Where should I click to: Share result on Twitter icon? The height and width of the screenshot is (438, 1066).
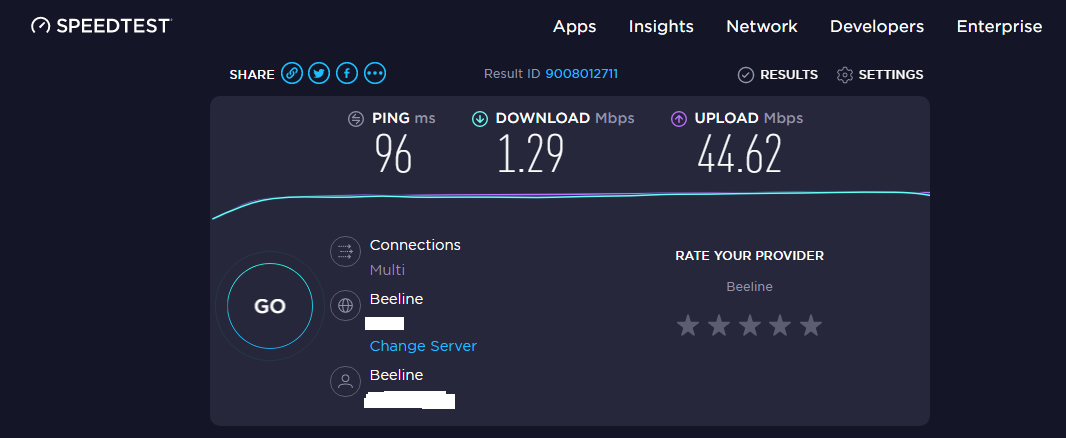click(x=319, y=73)
